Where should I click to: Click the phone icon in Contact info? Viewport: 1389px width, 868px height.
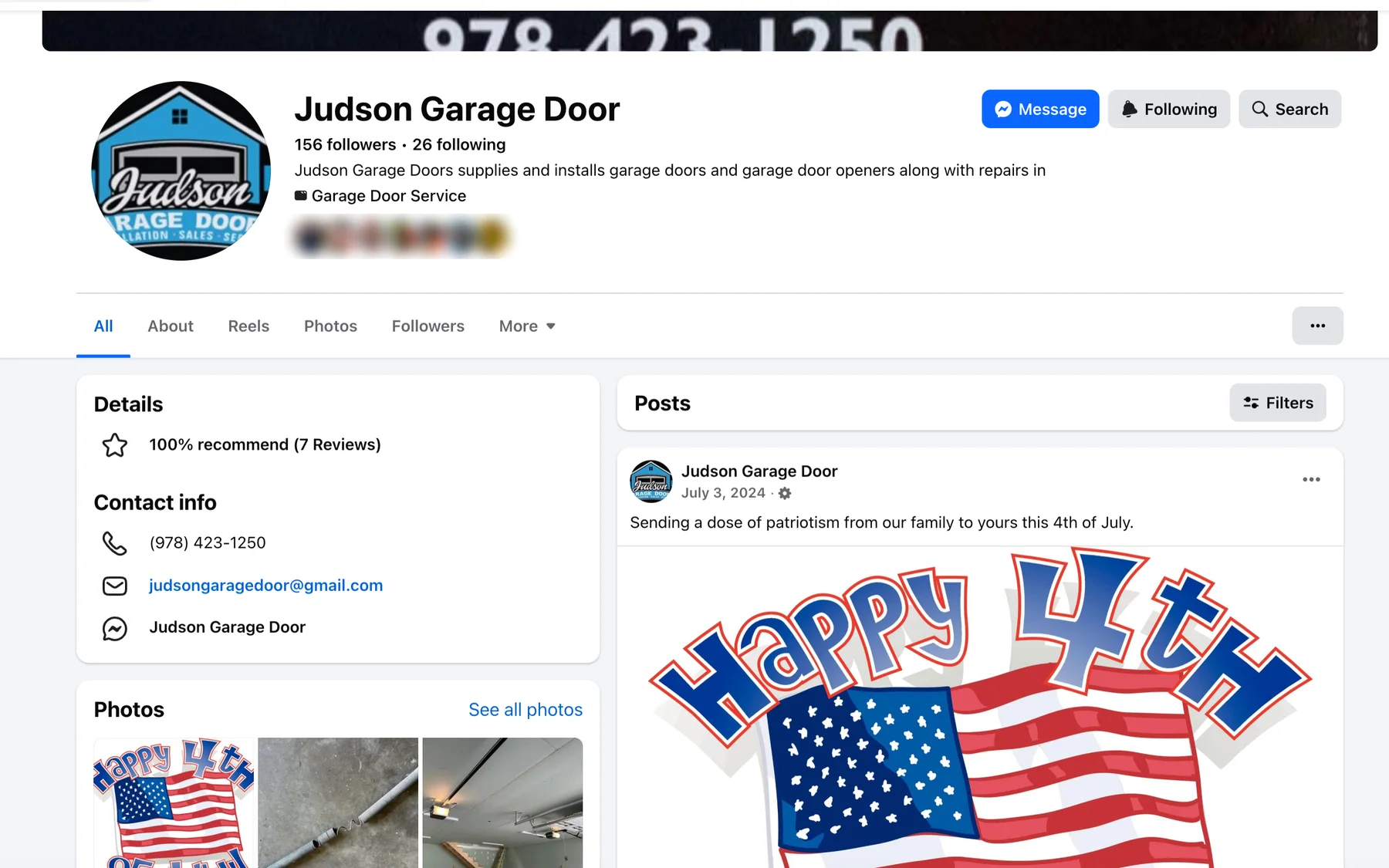pos(115,543)
